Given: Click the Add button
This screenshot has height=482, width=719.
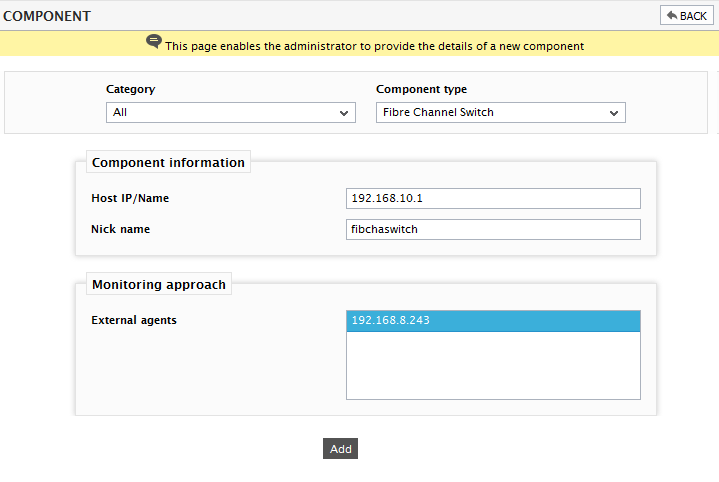Looking at the screenshot, I should click(340, 449).
